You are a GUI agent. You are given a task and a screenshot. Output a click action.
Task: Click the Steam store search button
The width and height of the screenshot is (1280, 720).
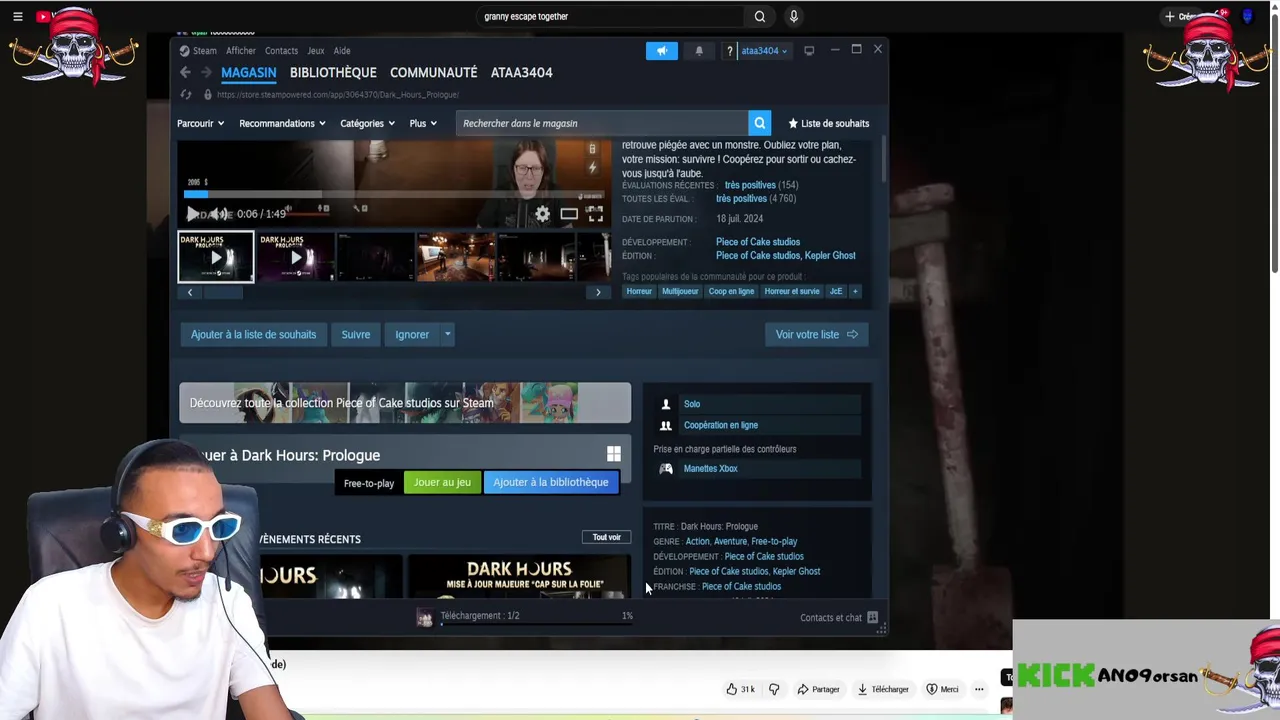click(x=760, y=123)
